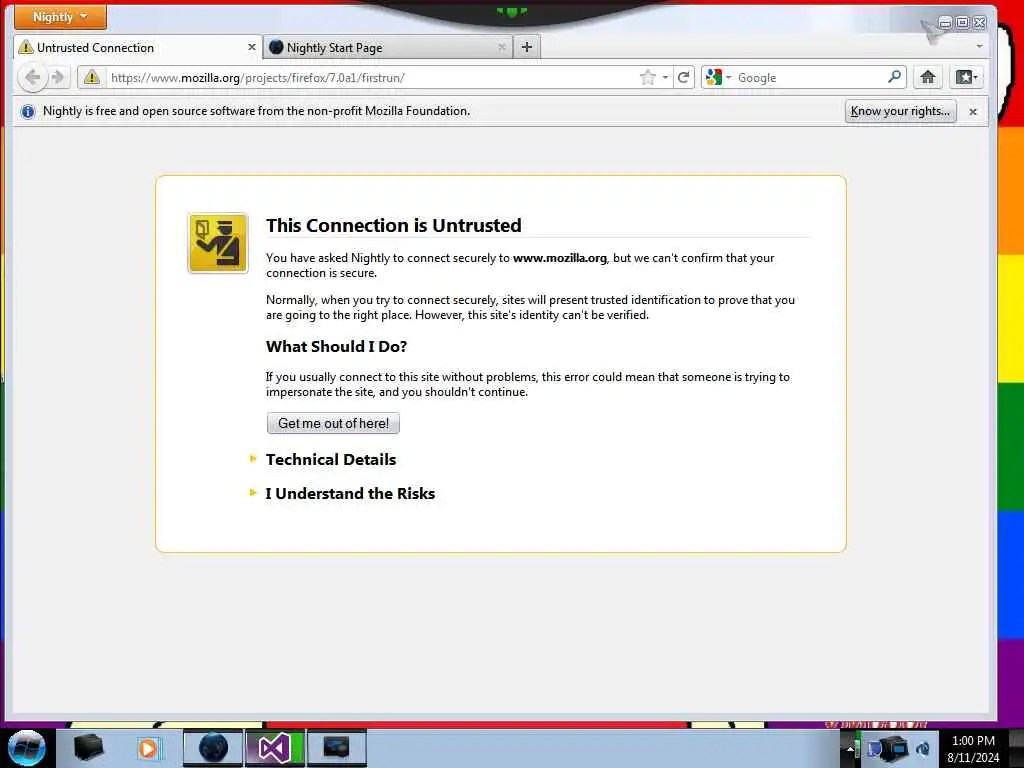The width and height of the screenshot is (1024, 768).
Task: Click the What Should I Do? heading
Action: [336, 347]
